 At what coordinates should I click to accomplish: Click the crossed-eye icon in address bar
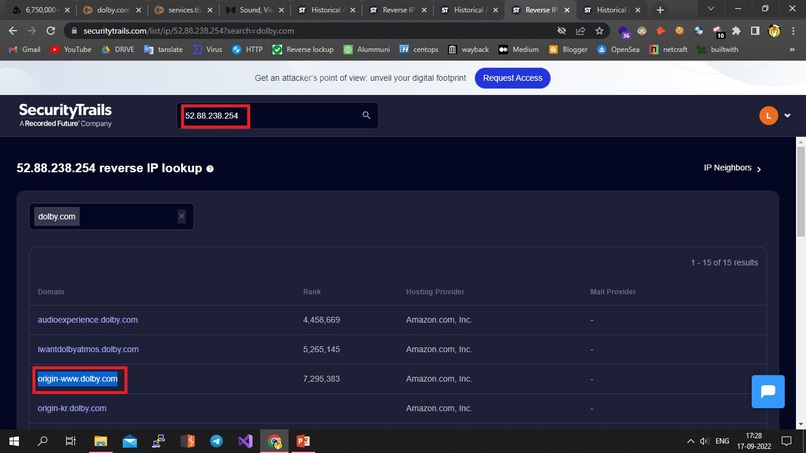[x=561, y=31]
